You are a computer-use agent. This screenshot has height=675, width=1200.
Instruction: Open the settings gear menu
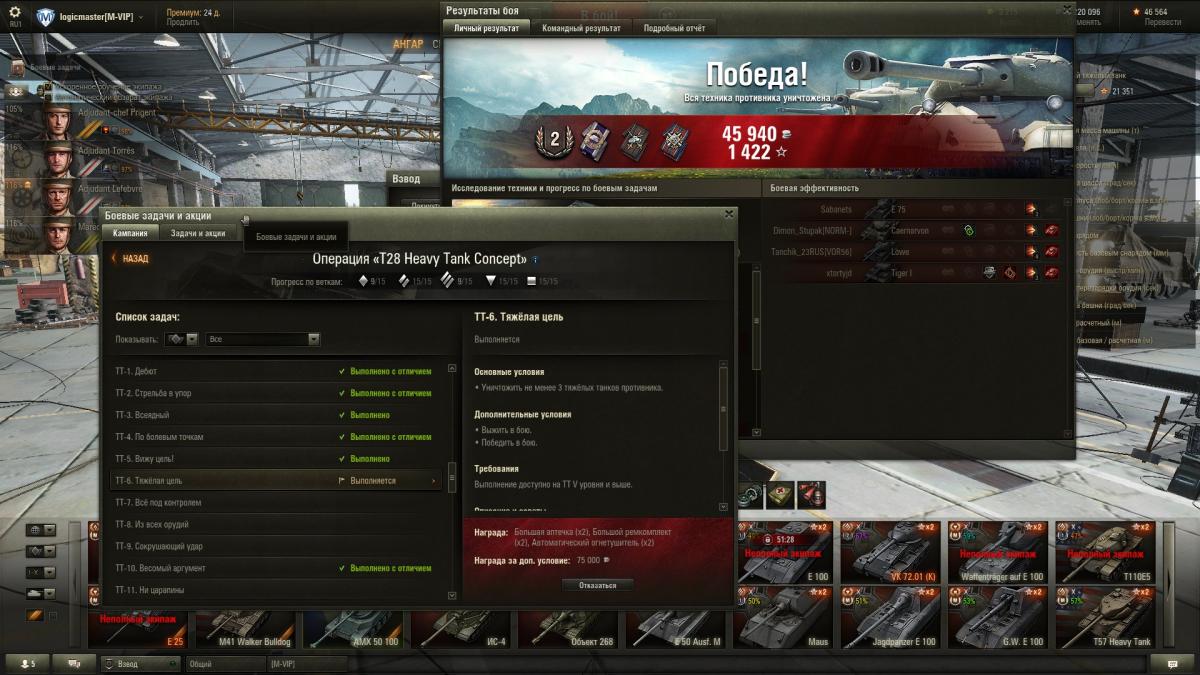pos(14,11)
